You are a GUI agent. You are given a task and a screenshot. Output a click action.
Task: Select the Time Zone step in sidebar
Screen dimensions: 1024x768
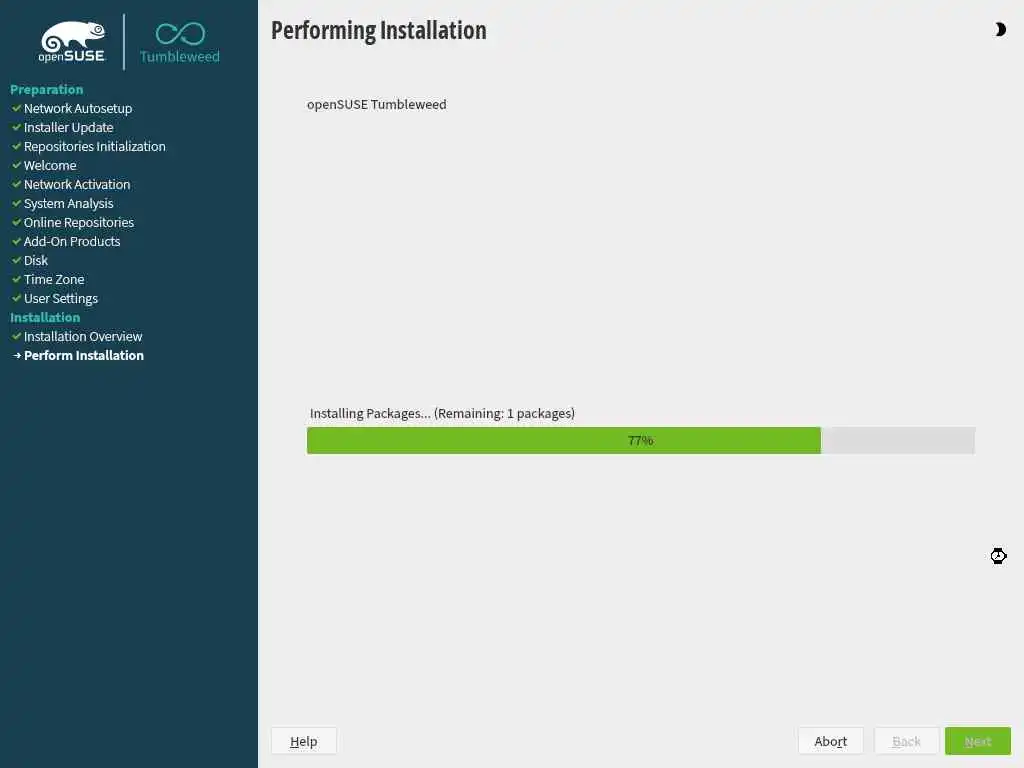pos(54,280)
